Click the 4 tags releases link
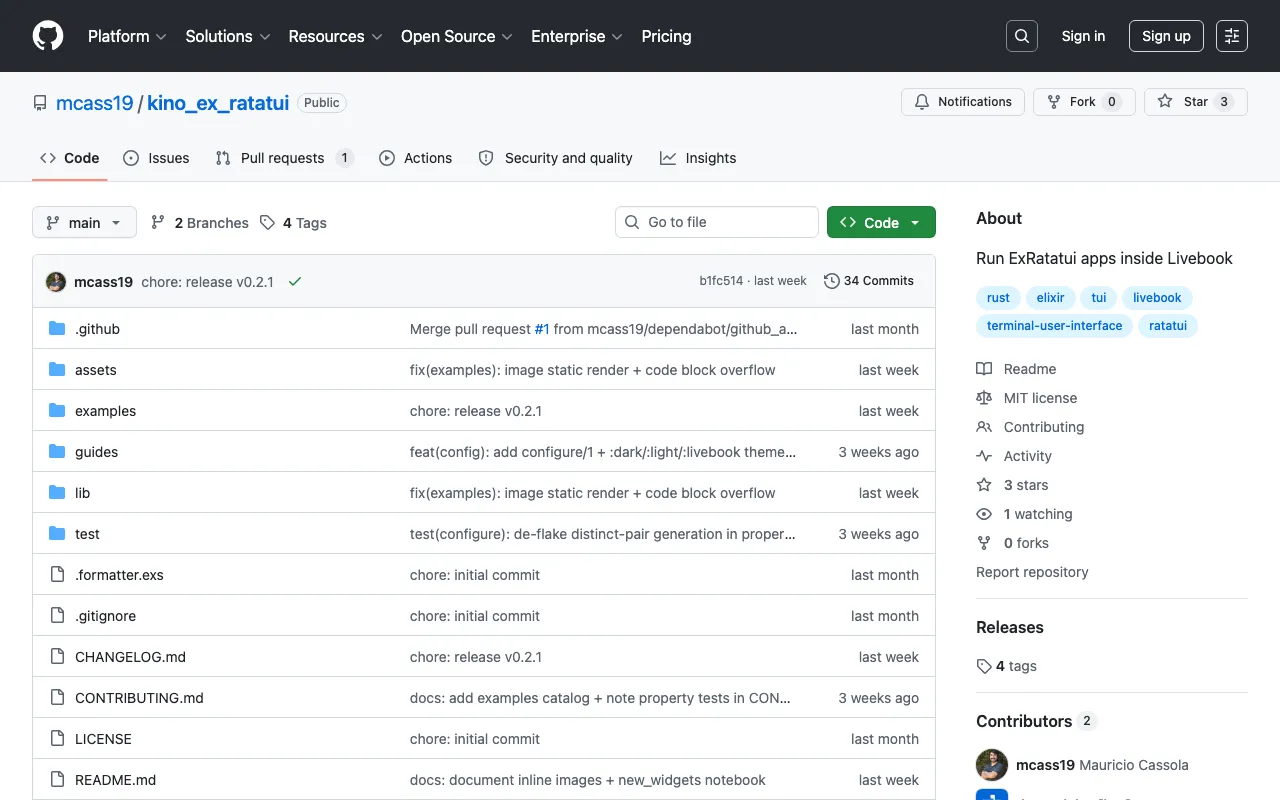 (1007, 666)
